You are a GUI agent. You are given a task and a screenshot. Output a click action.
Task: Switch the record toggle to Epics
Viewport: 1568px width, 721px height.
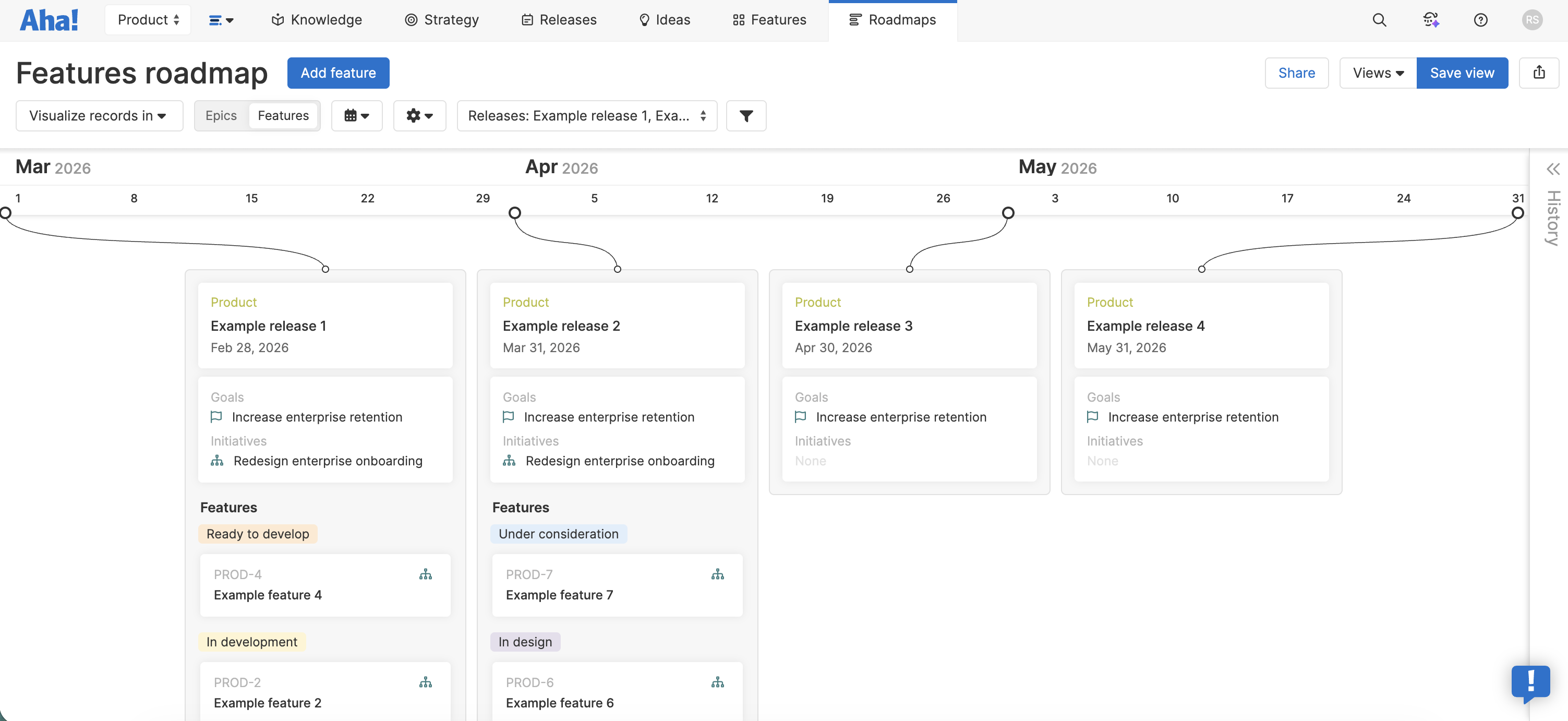point(221,116)
